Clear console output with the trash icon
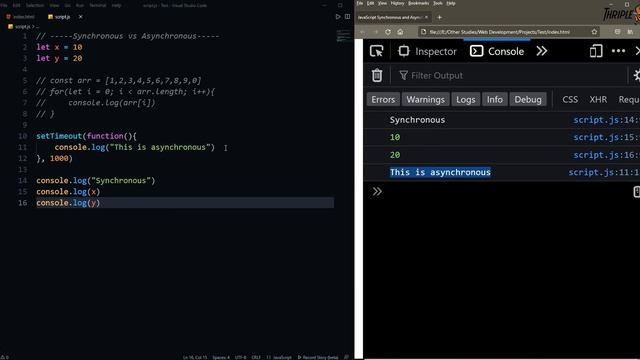Image resolution: width=640 pixels, height=360 pixels. coord(377,76)
